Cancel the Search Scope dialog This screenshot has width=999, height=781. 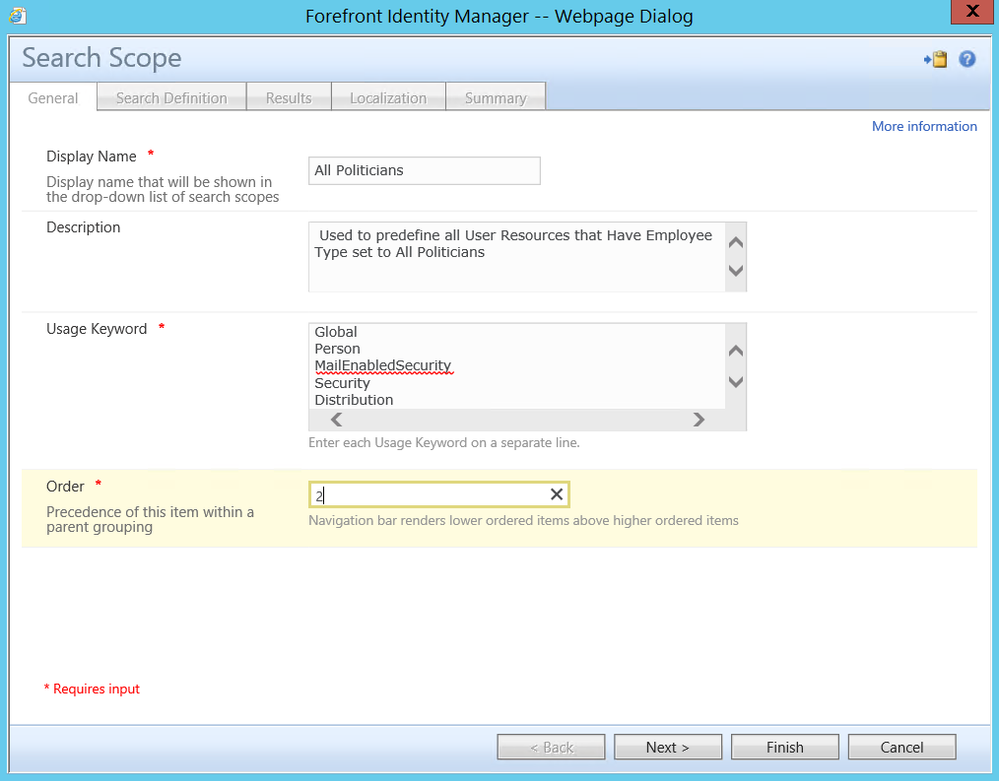(902, 747)
